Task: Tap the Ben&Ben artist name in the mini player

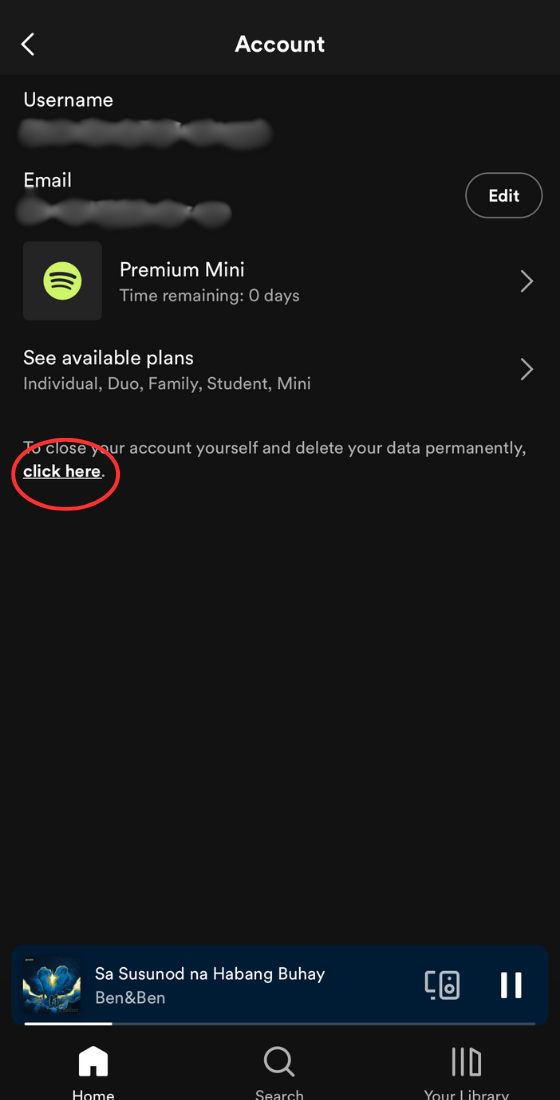Action: tap(130, 998)
